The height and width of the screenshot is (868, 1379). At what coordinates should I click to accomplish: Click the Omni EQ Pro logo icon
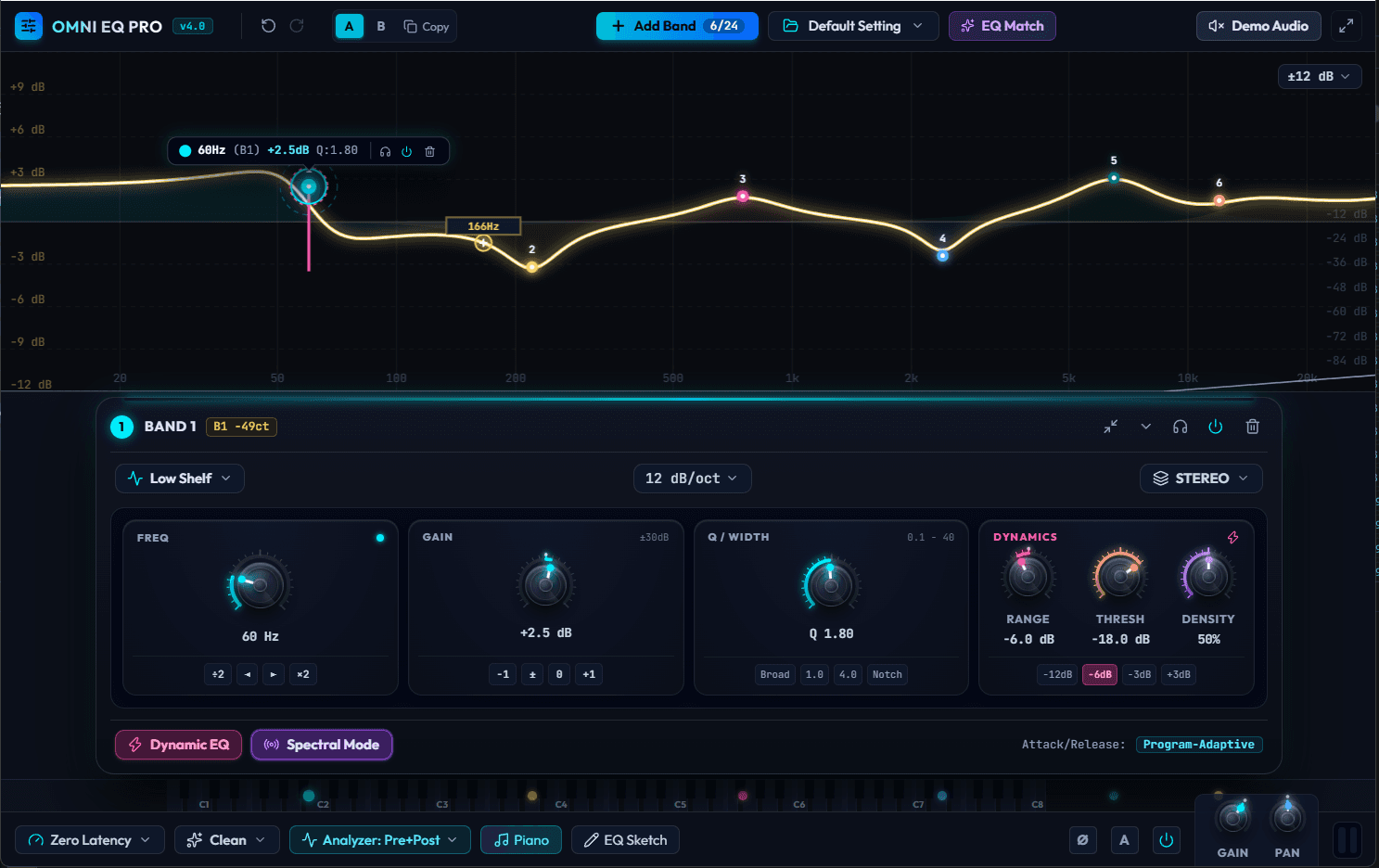29,26
